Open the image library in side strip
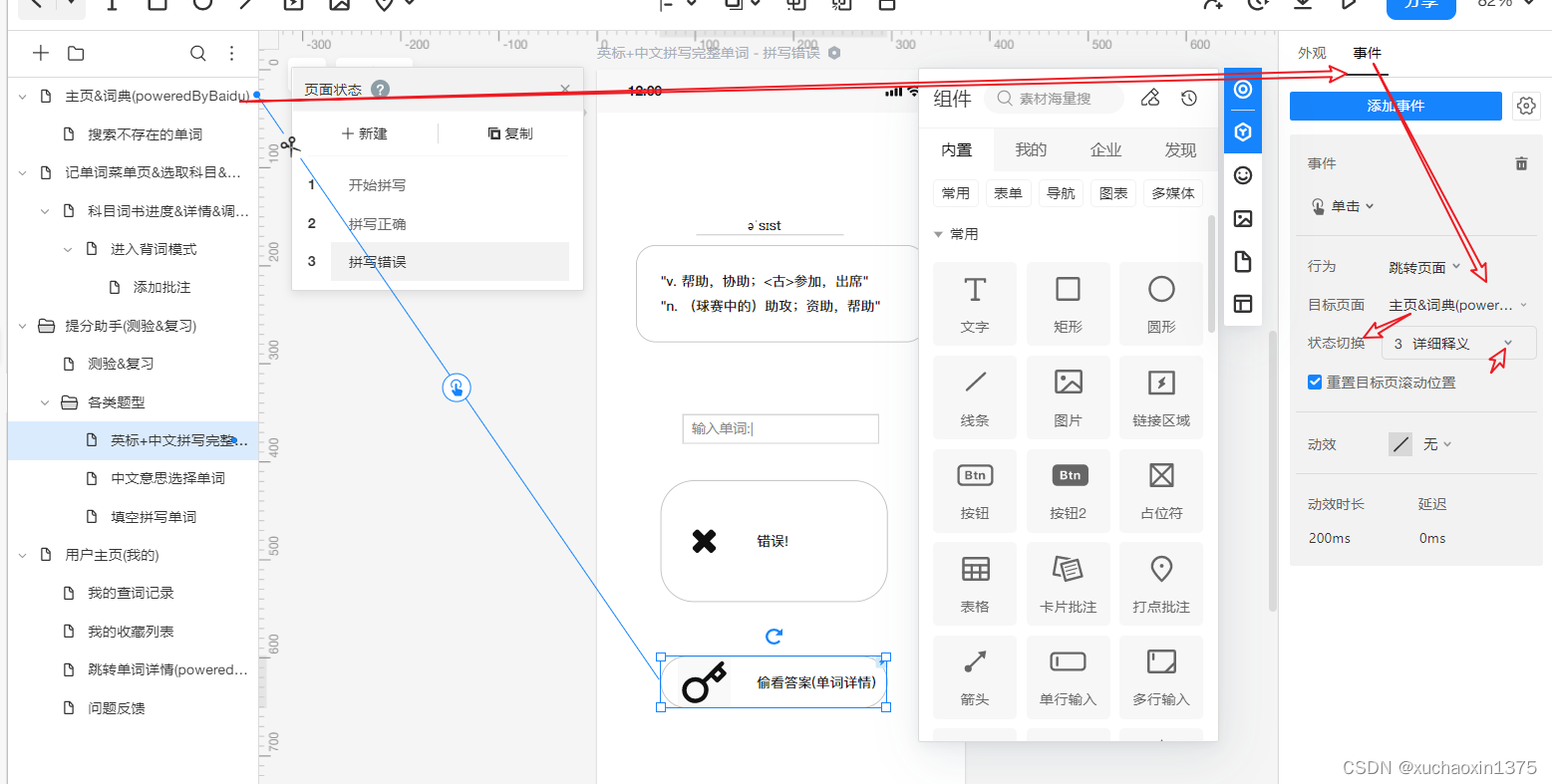 click(x=1243, y=218)
